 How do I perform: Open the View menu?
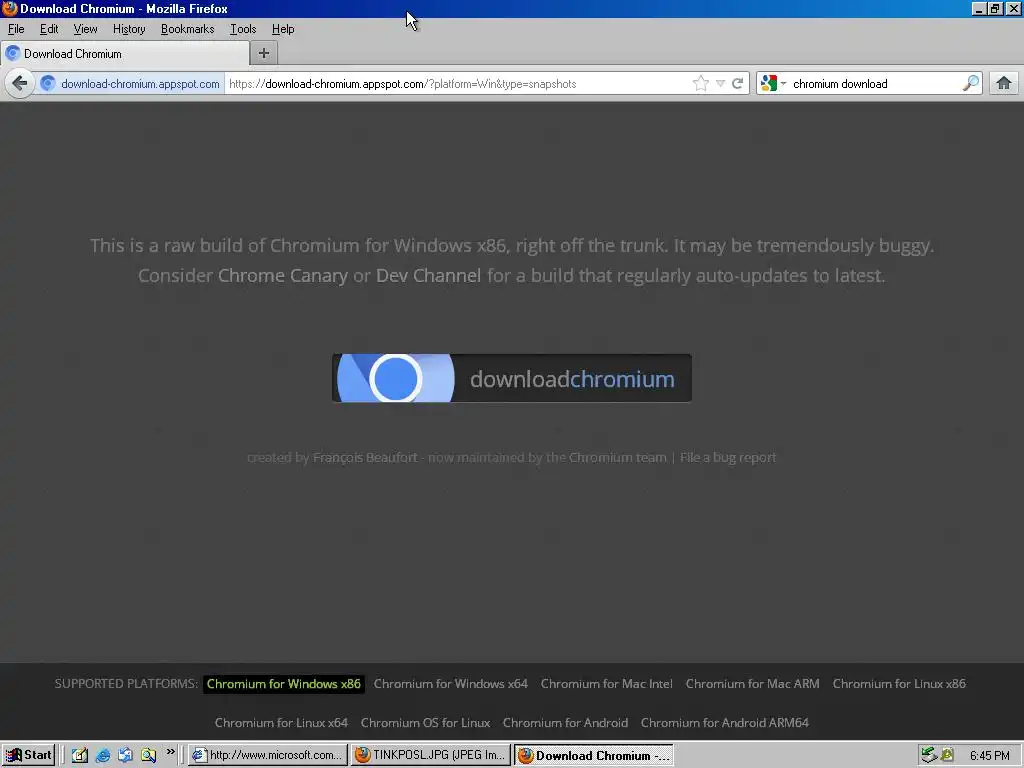[x=86, y=29]
